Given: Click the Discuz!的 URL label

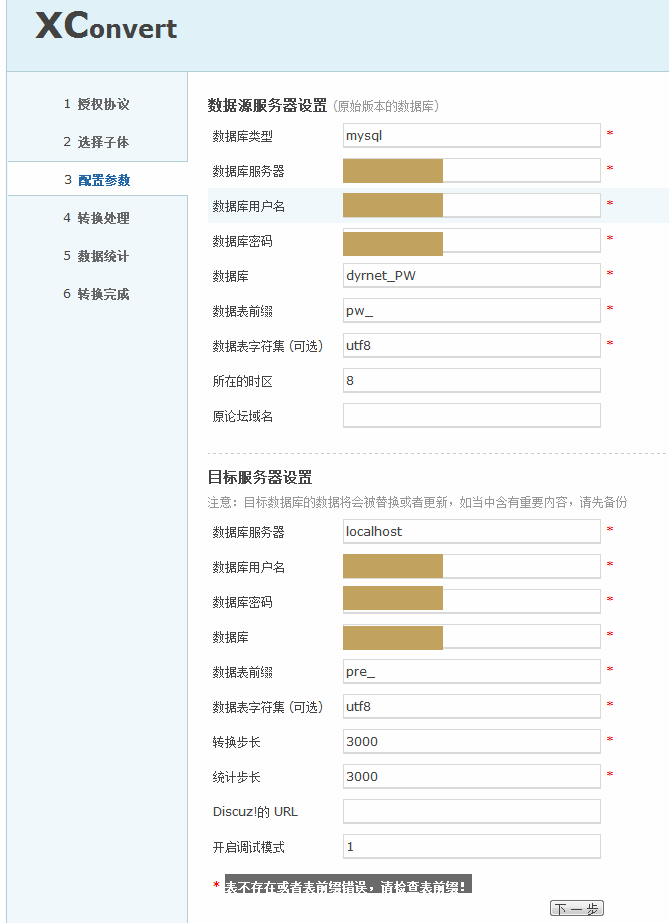Looking at the screenshot, I should pos(255,812).
